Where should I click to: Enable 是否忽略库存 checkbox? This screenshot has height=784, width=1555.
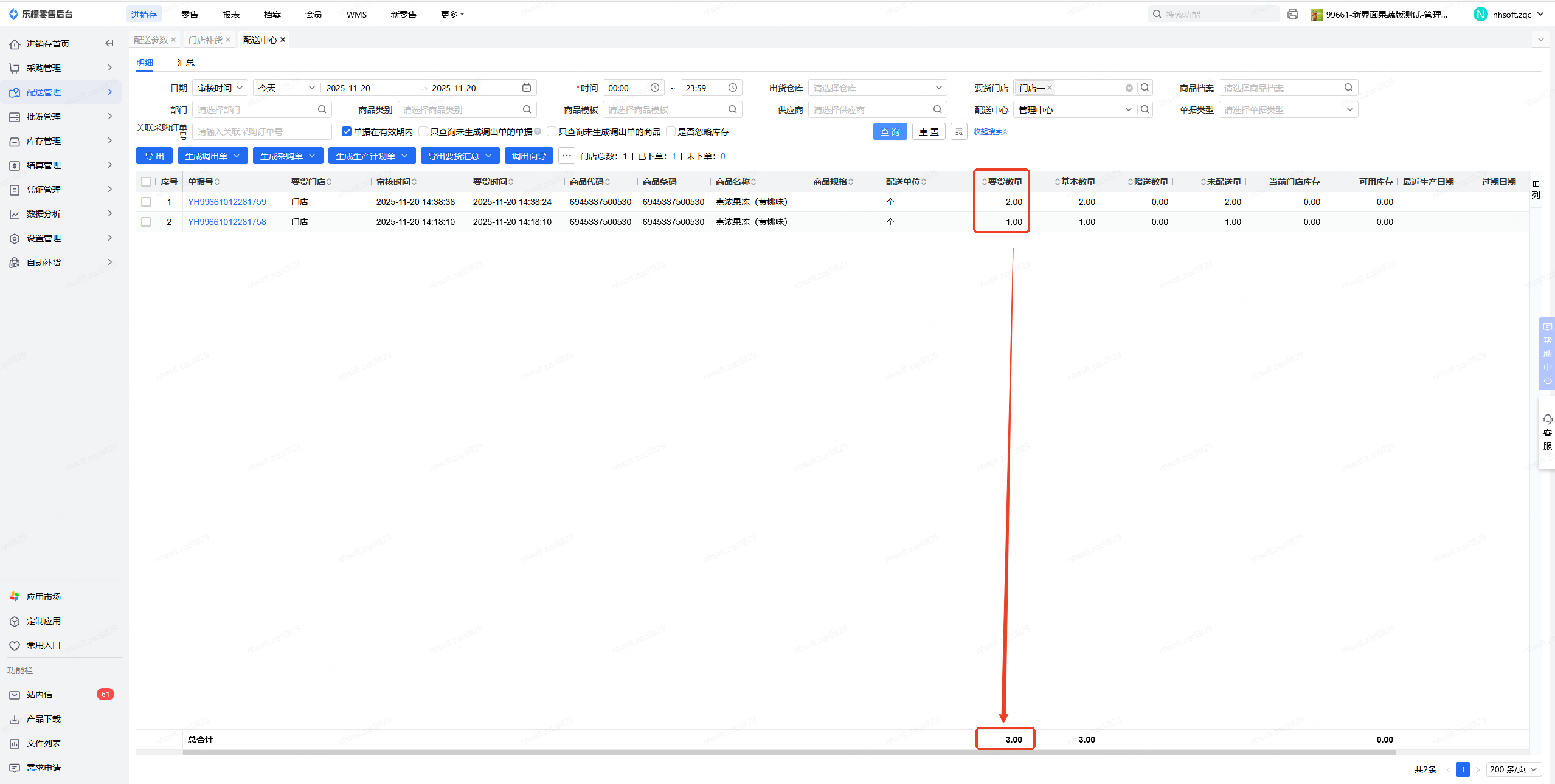671,131
